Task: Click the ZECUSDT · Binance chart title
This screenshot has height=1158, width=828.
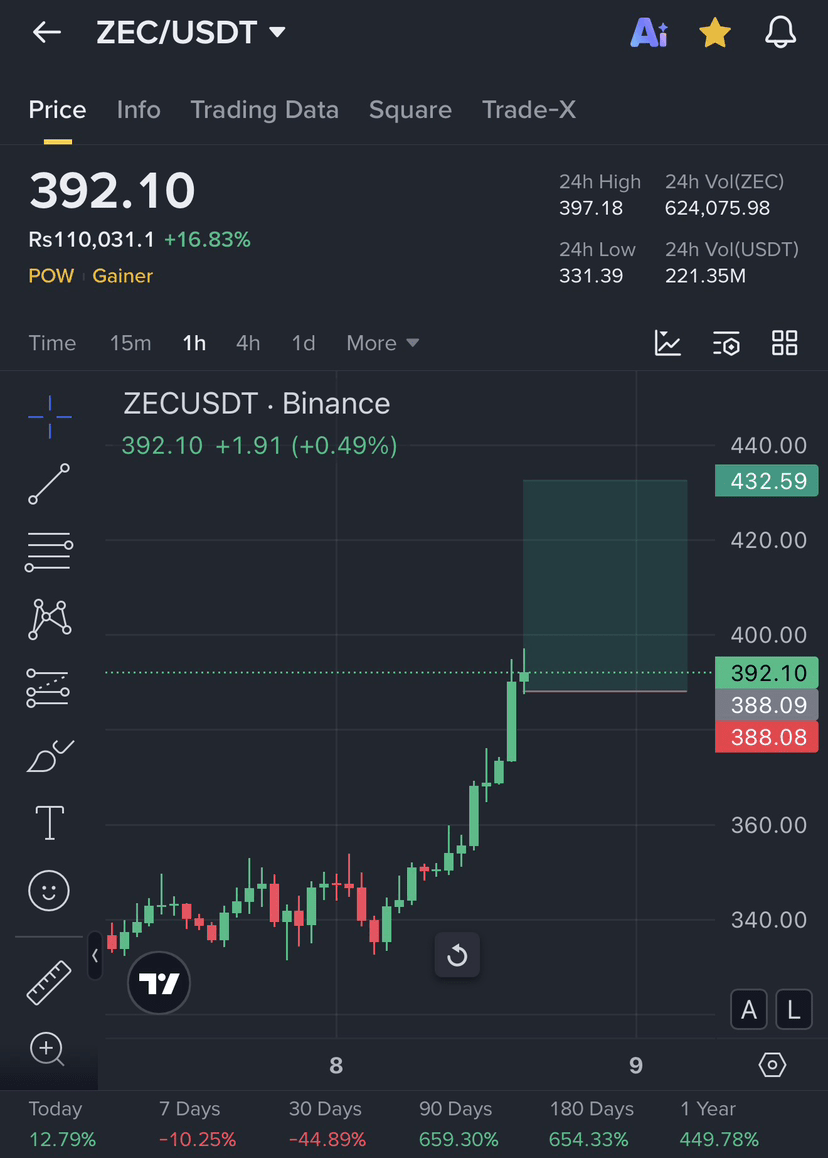Action: (x=256, y=404)
